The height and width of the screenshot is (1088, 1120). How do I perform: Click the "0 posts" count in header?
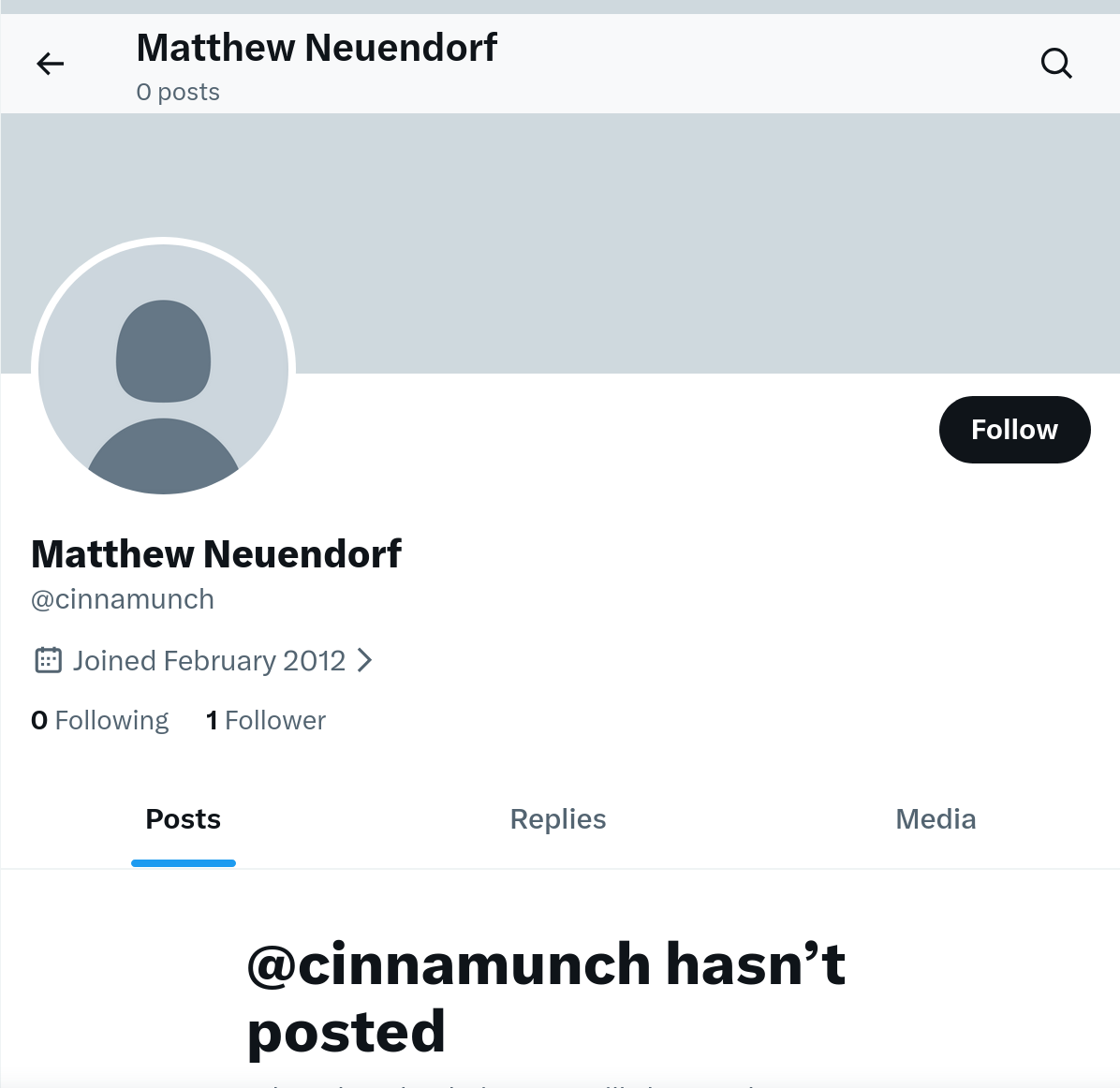coord(178,92)
